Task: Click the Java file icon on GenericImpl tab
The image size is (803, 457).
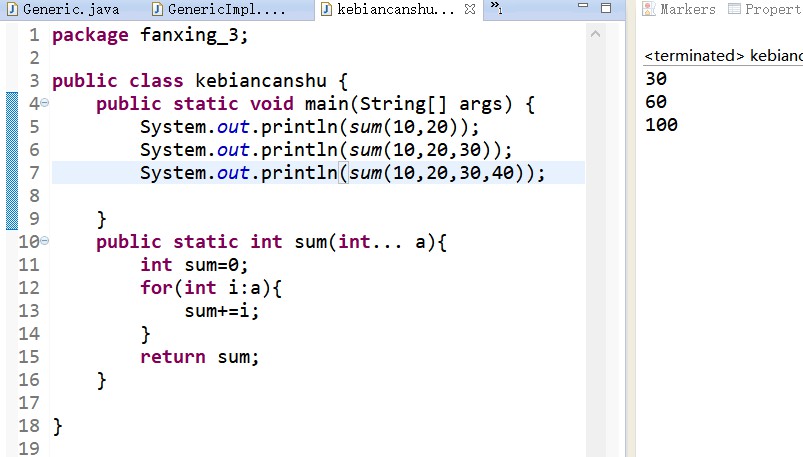Action: (158, 9)
